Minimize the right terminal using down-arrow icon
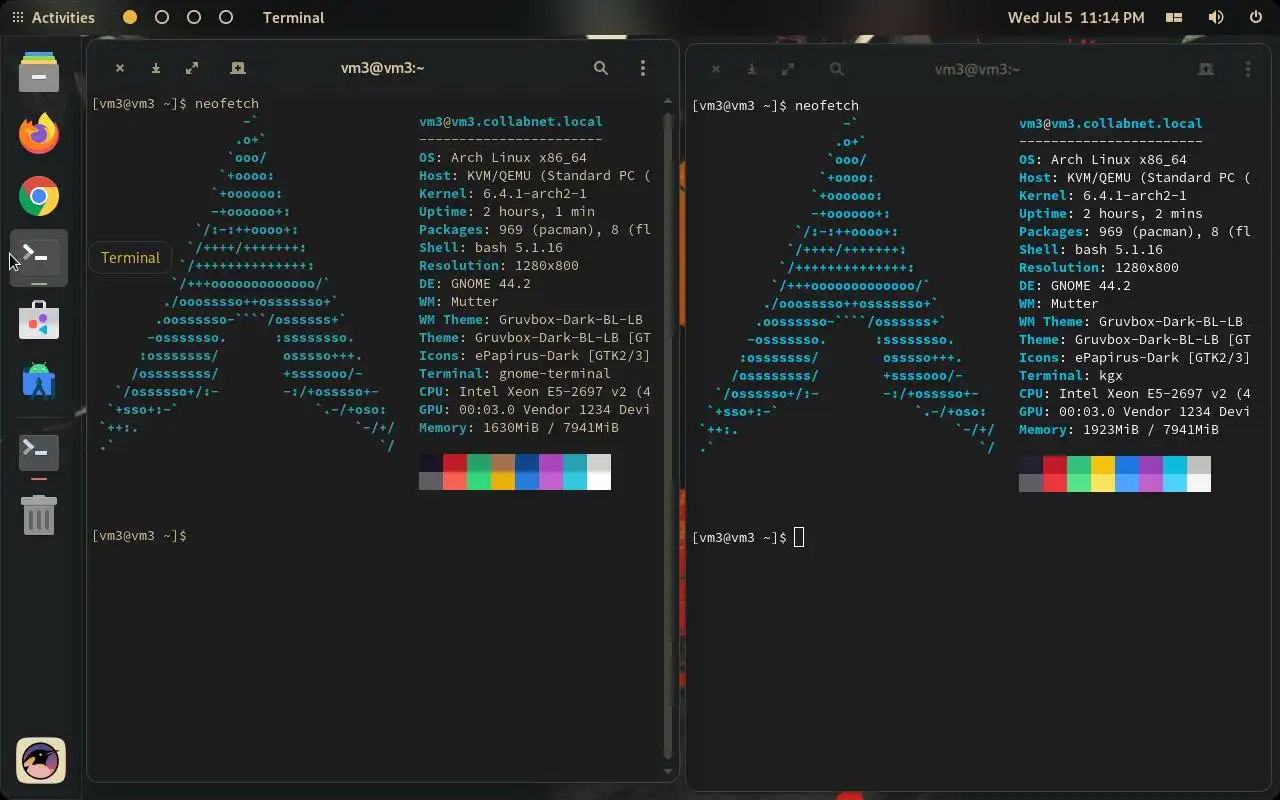This screenshot has width=1280, height=800. pyautogui.click(x=752, y=69)
